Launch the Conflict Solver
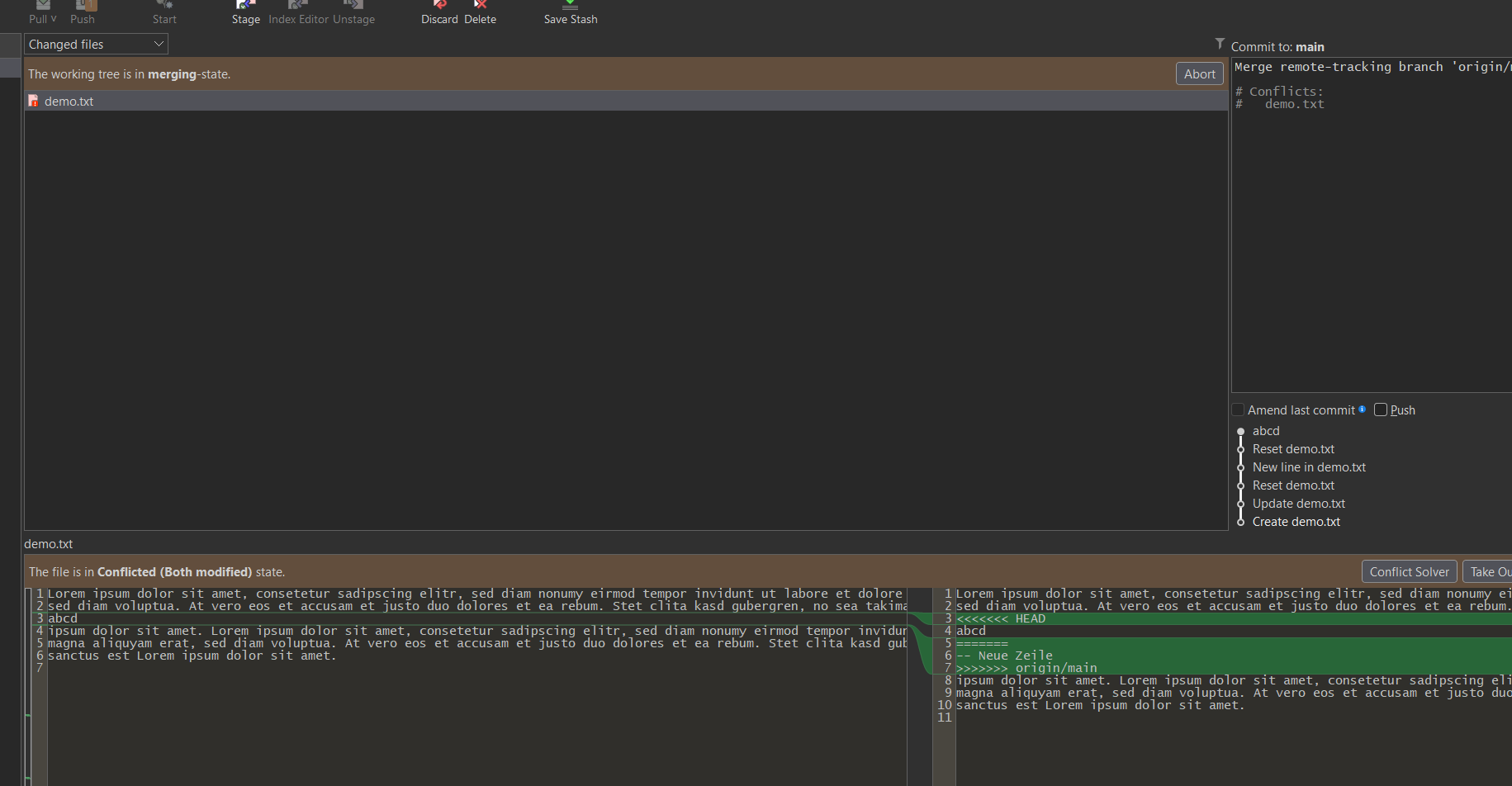Screen dimensions: 1512x786 coord(1409,572)
